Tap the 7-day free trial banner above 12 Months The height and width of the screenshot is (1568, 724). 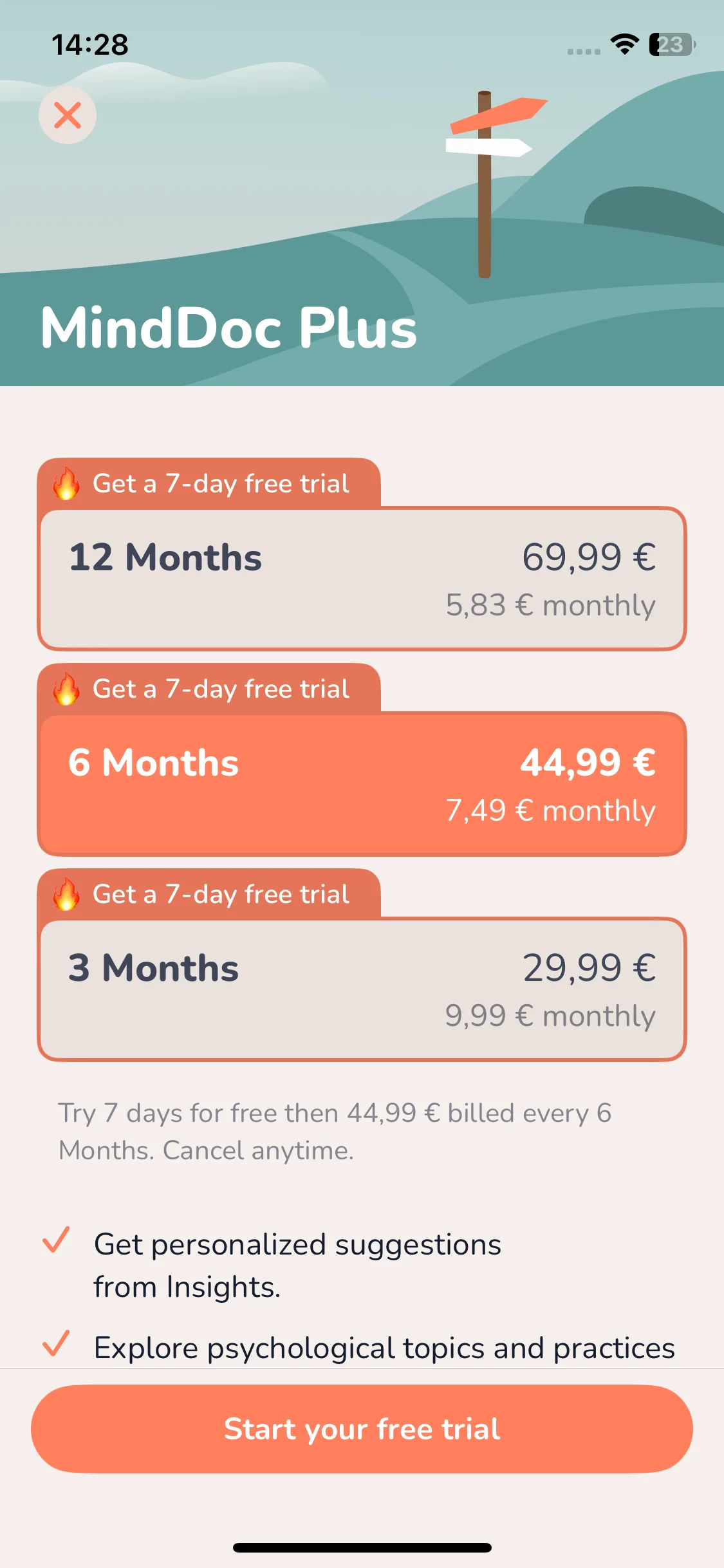(x=209, y=483)
